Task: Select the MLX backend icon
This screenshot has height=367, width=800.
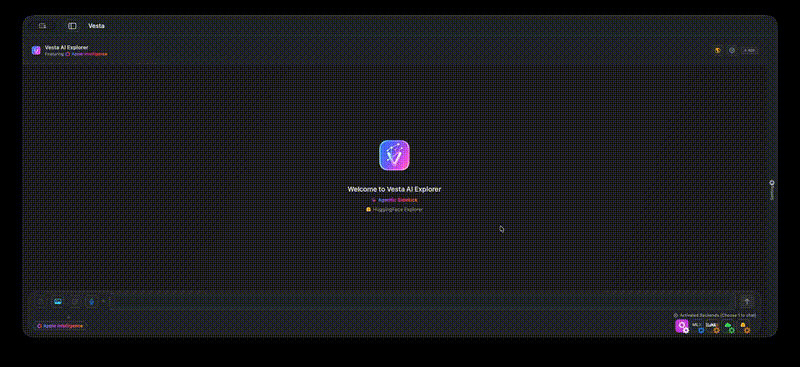Action: [x=697, y=326]
